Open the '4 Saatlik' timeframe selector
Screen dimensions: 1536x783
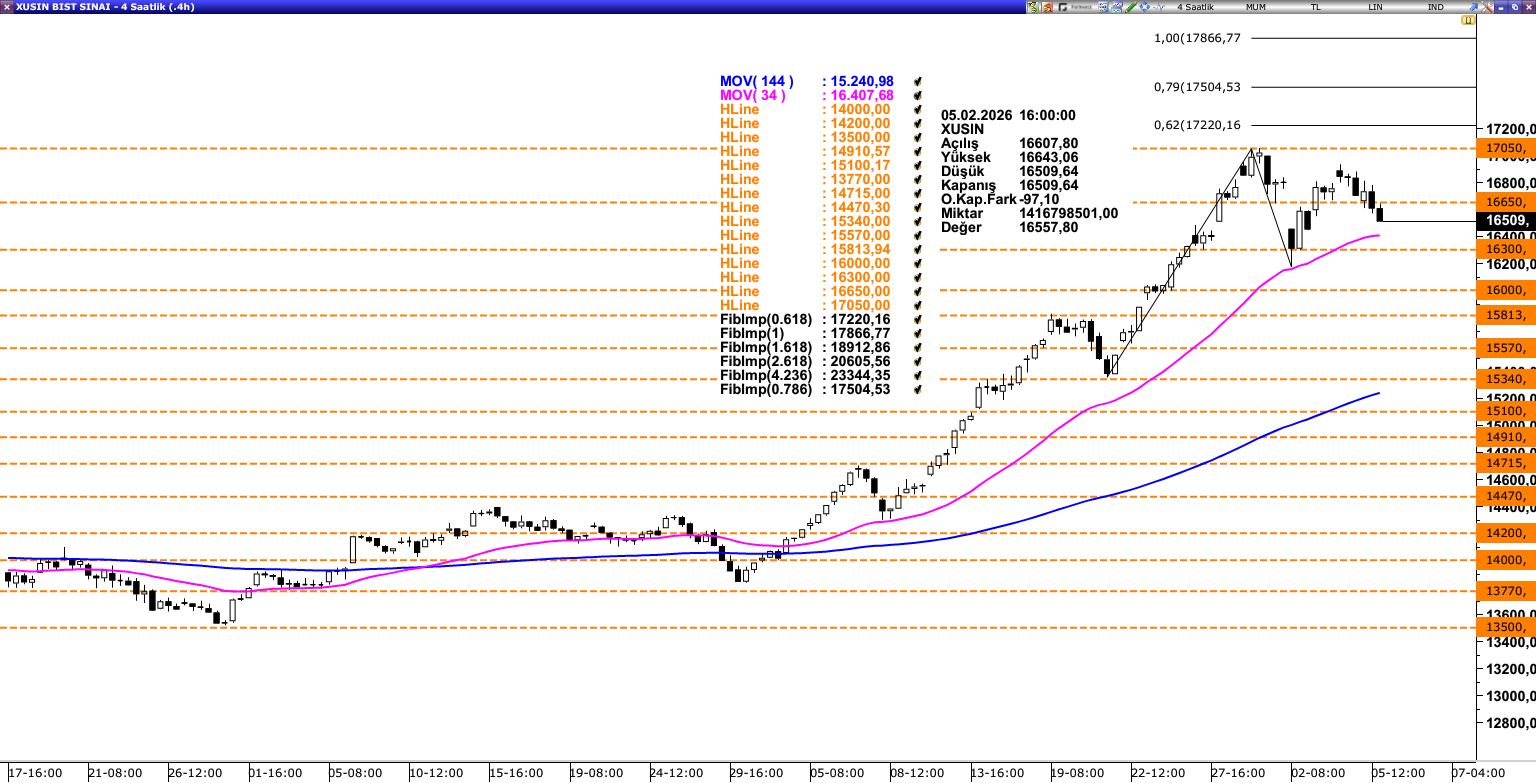(x=1195, y=7)
